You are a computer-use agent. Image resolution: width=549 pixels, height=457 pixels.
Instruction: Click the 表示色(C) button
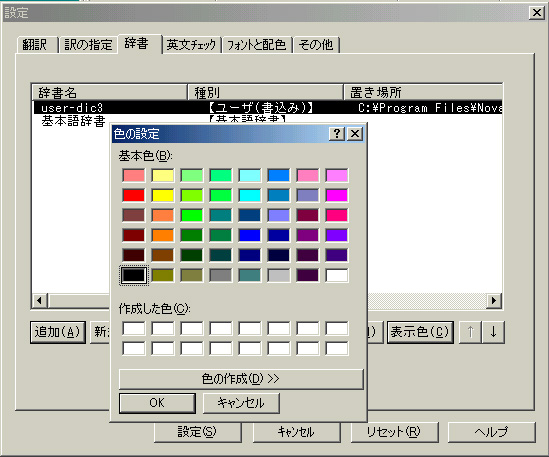420,332
